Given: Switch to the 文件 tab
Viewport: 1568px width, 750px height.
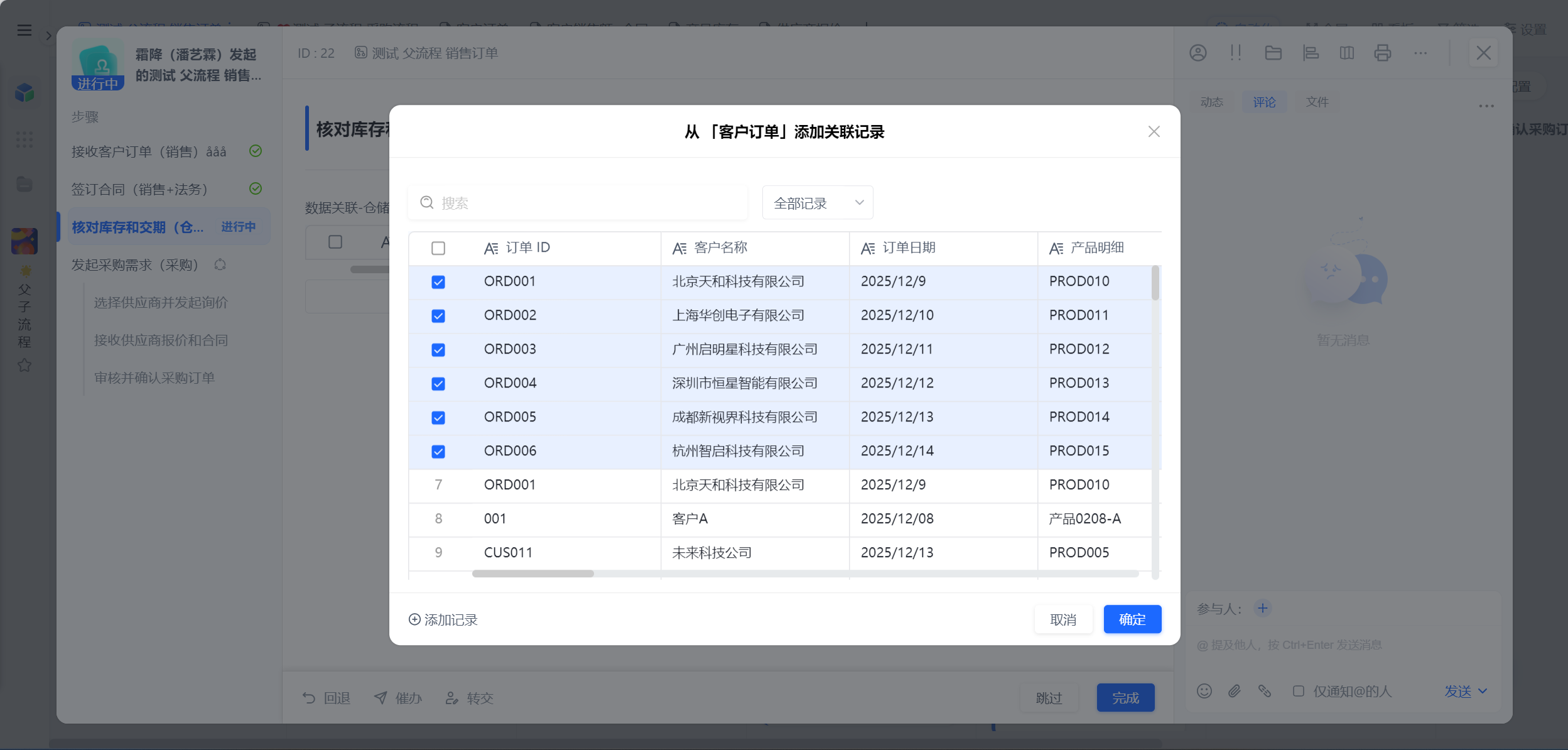Looking at the screenshot, I should point(1317,102).
